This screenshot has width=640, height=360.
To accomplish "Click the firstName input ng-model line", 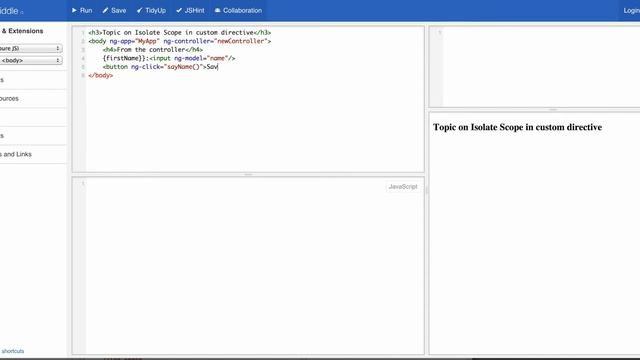I will [169, 58].
